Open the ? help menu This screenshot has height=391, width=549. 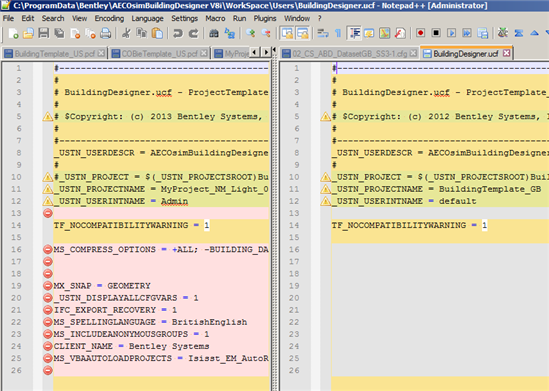[x=319, y=18]
